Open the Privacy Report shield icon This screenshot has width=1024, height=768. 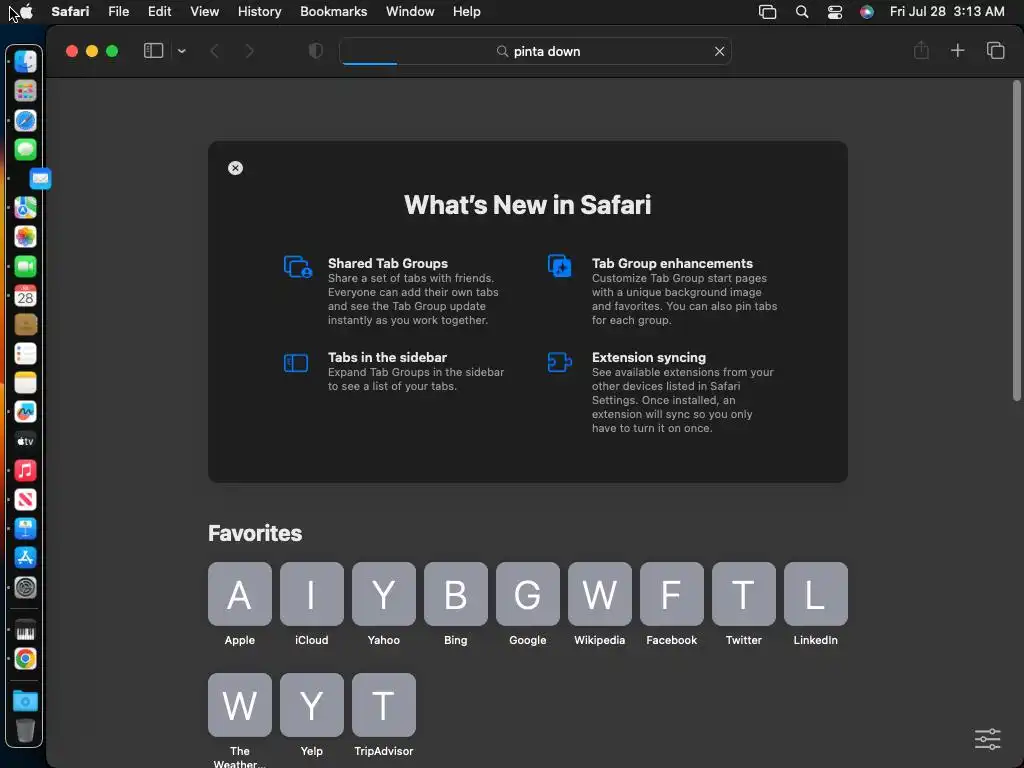tap(315, 51)
